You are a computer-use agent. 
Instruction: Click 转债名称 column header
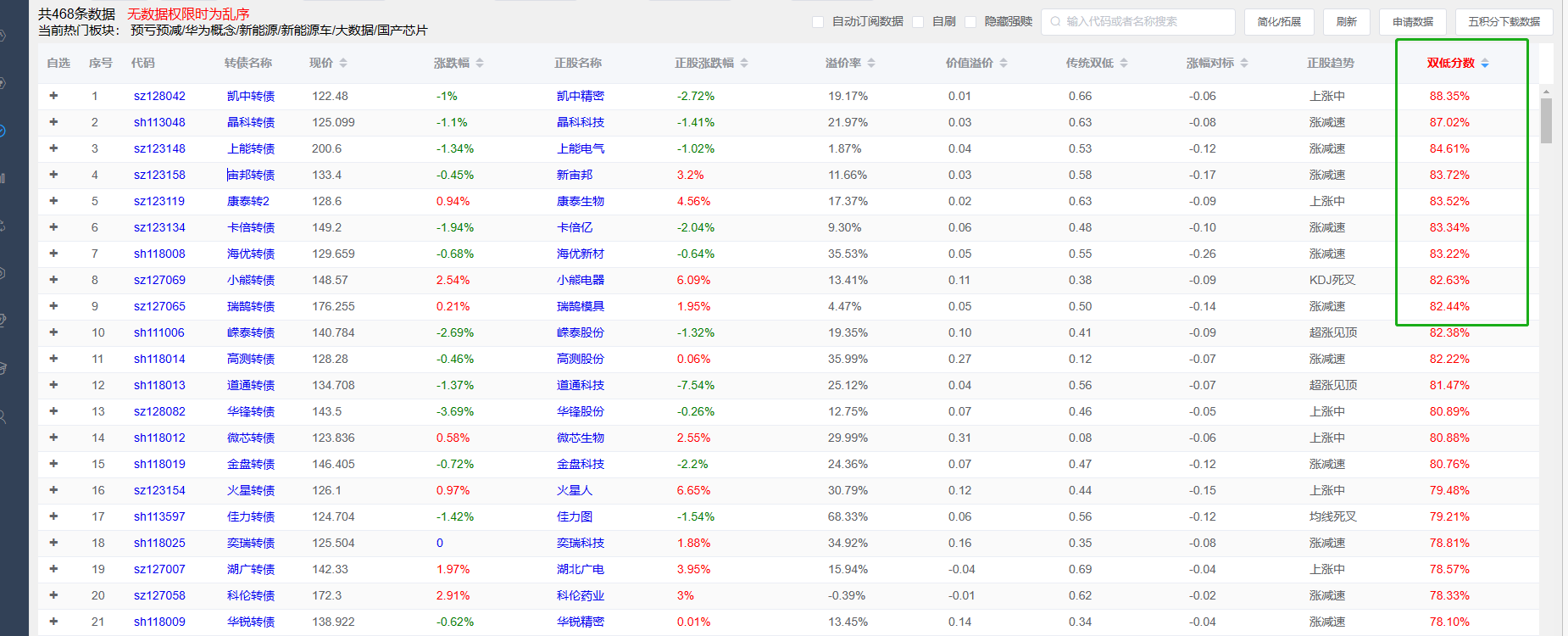[248, 63]
